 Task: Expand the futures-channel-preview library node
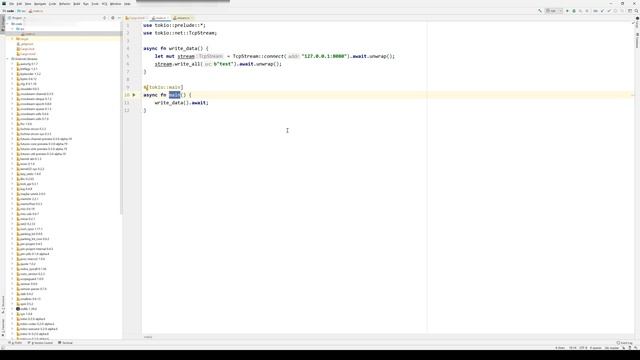click(x=13, y=139)
